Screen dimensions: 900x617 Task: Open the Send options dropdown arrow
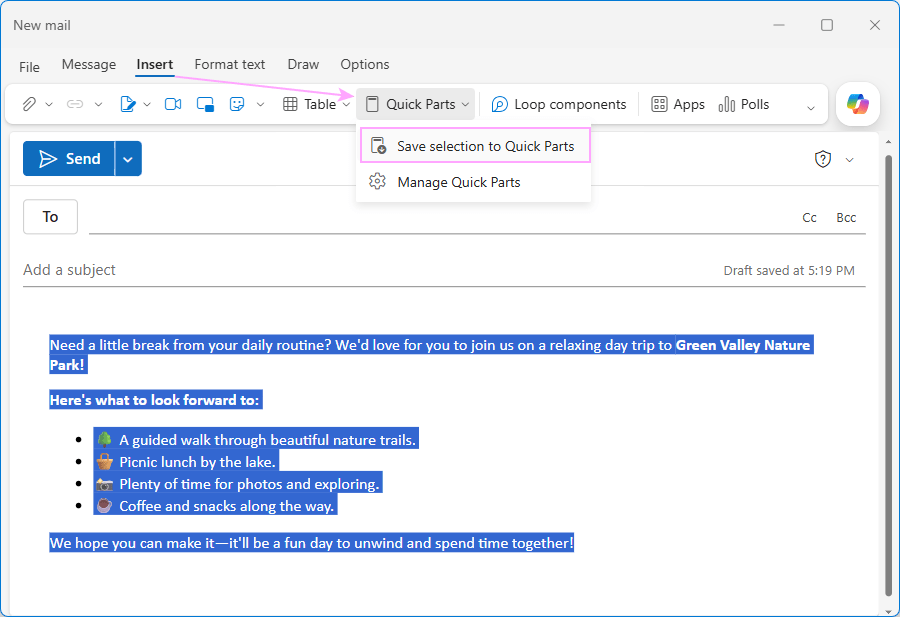128,159
